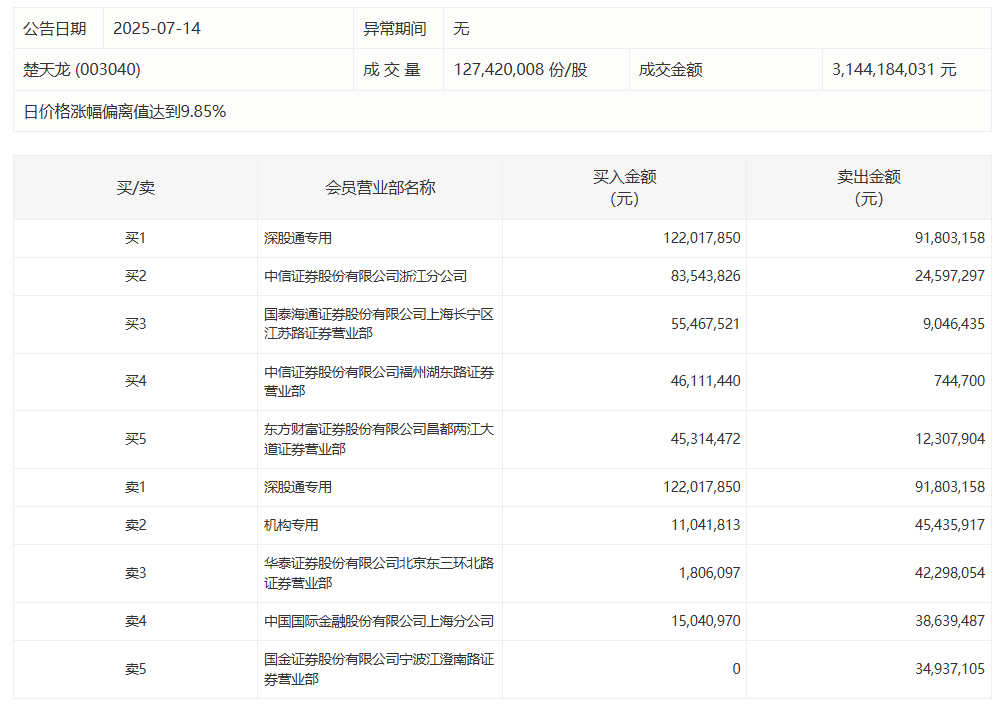This screenshot has height=711, width=1008.
Task: Click 中信证券股份有限公司浙江分公司
Action: (x=365, y=276)
